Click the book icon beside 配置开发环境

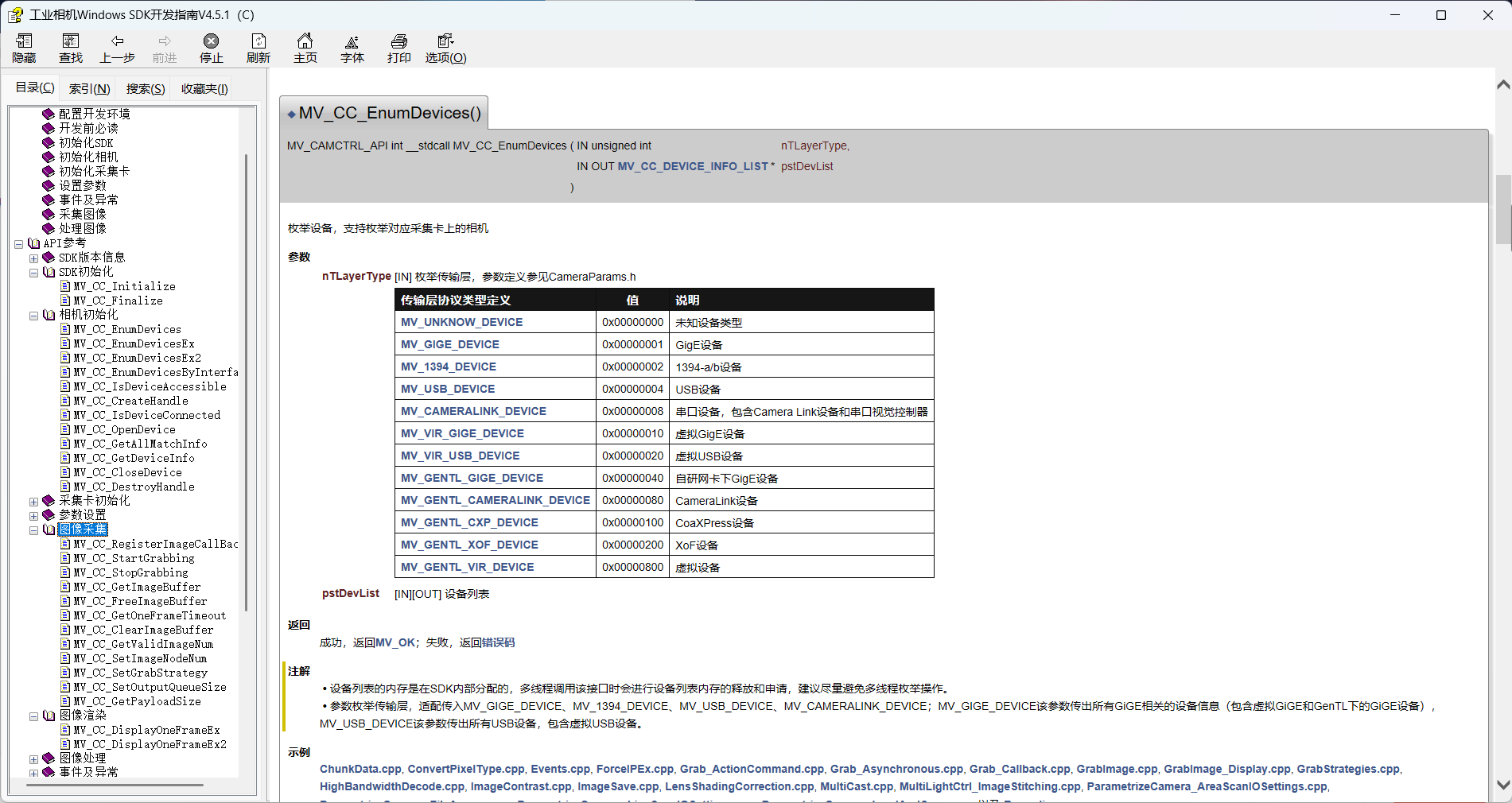(x=49, y=114)
